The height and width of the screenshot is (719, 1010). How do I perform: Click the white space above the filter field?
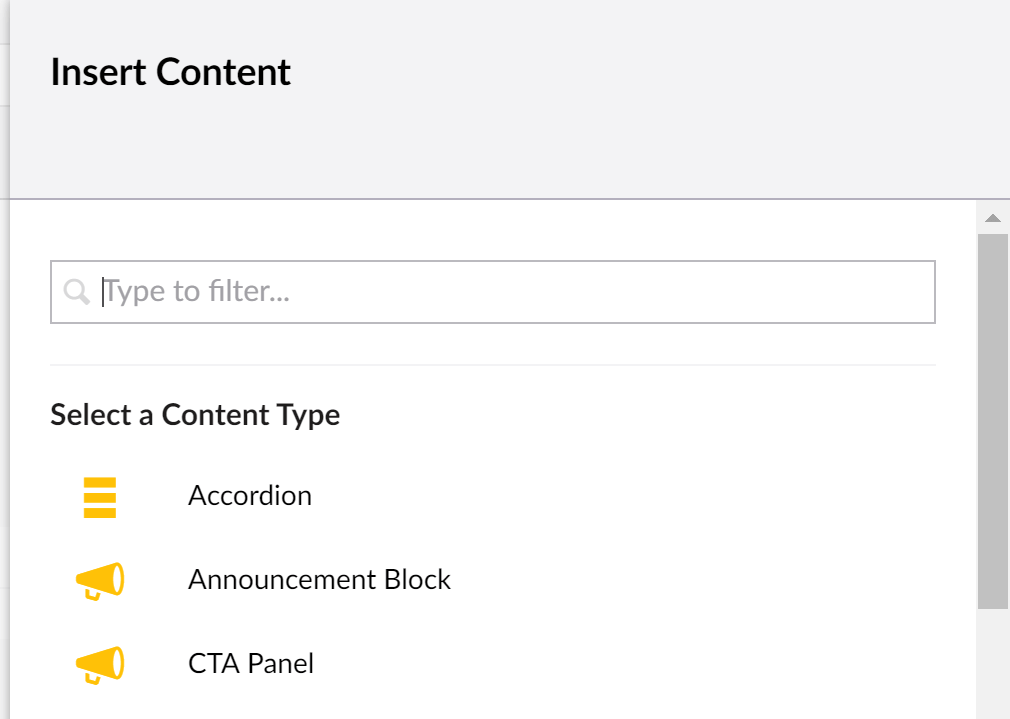tap(493, 232)
